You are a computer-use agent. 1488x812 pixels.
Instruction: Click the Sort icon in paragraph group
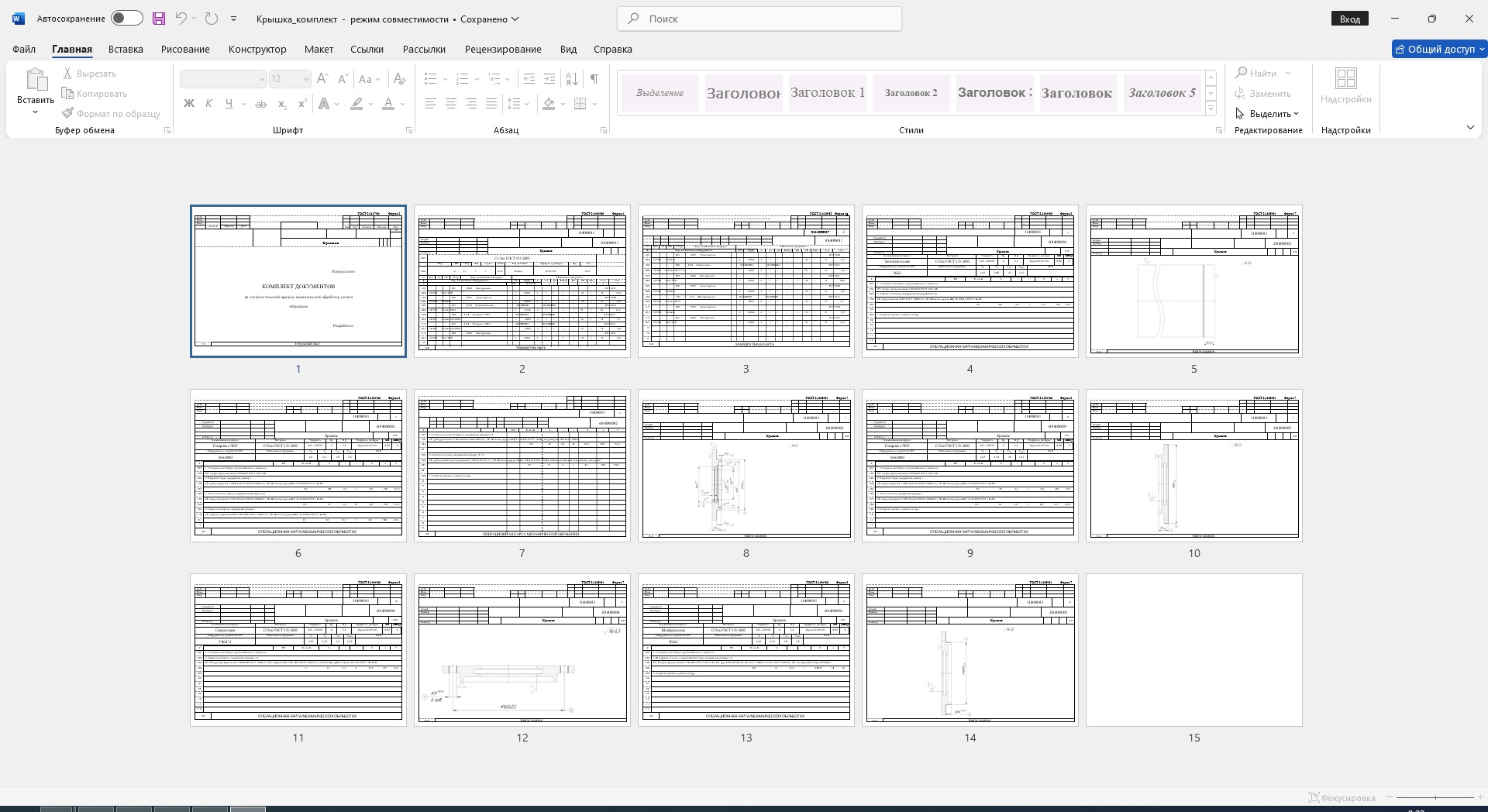coord(572,79)
